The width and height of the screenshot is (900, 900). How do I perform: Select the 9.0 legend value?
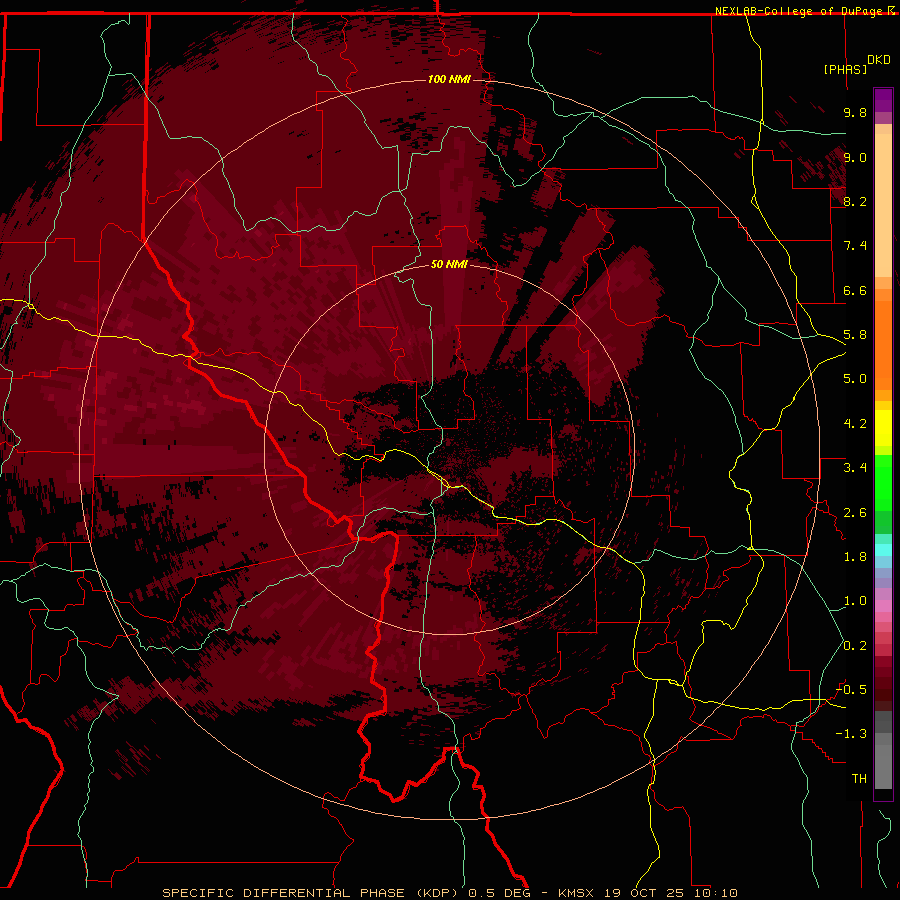pos(855,157)
